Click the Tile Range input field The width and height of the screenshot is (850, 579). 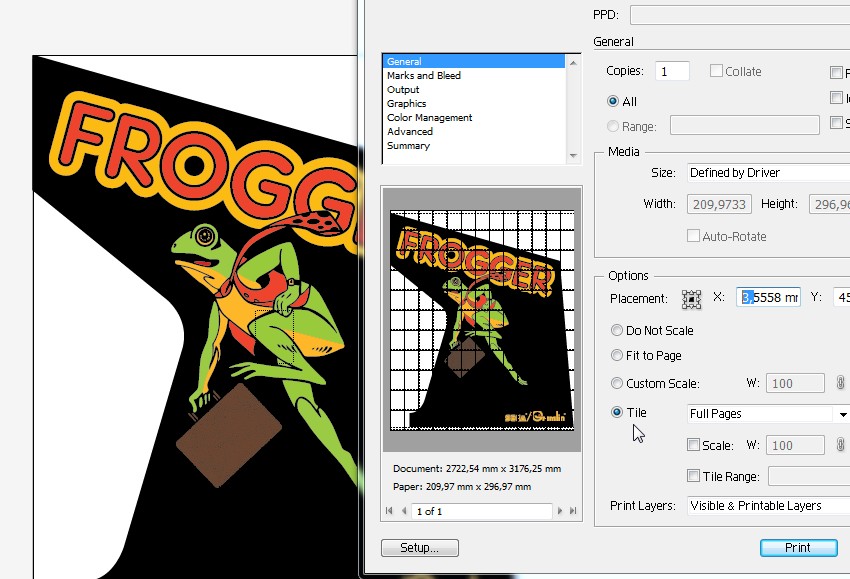tap(809, 476)
